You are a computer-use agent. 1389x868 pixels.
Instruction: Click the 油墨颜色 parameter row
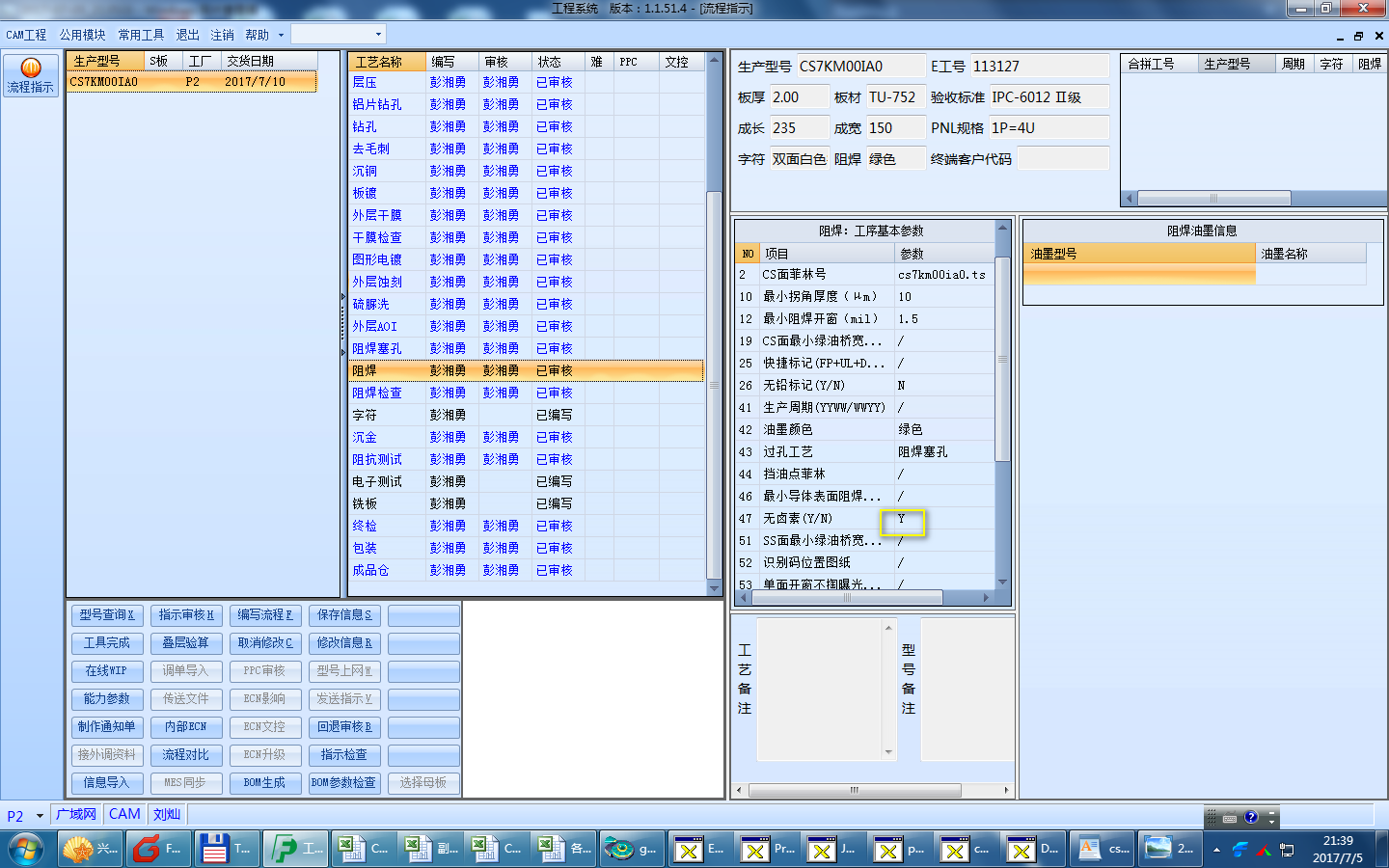(864, 429)
